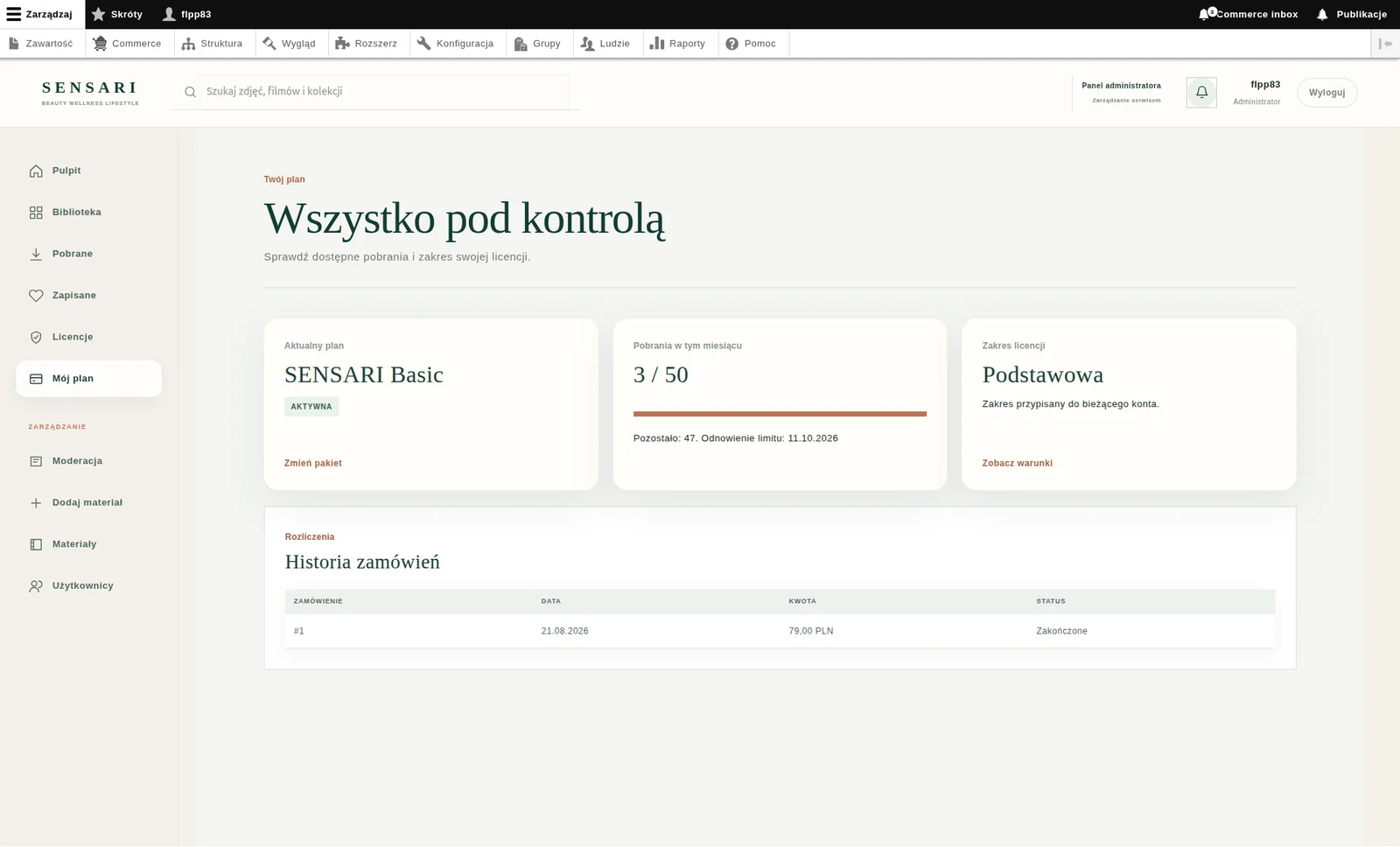Open Biblioteka from the sidebar

coord(88,213)
